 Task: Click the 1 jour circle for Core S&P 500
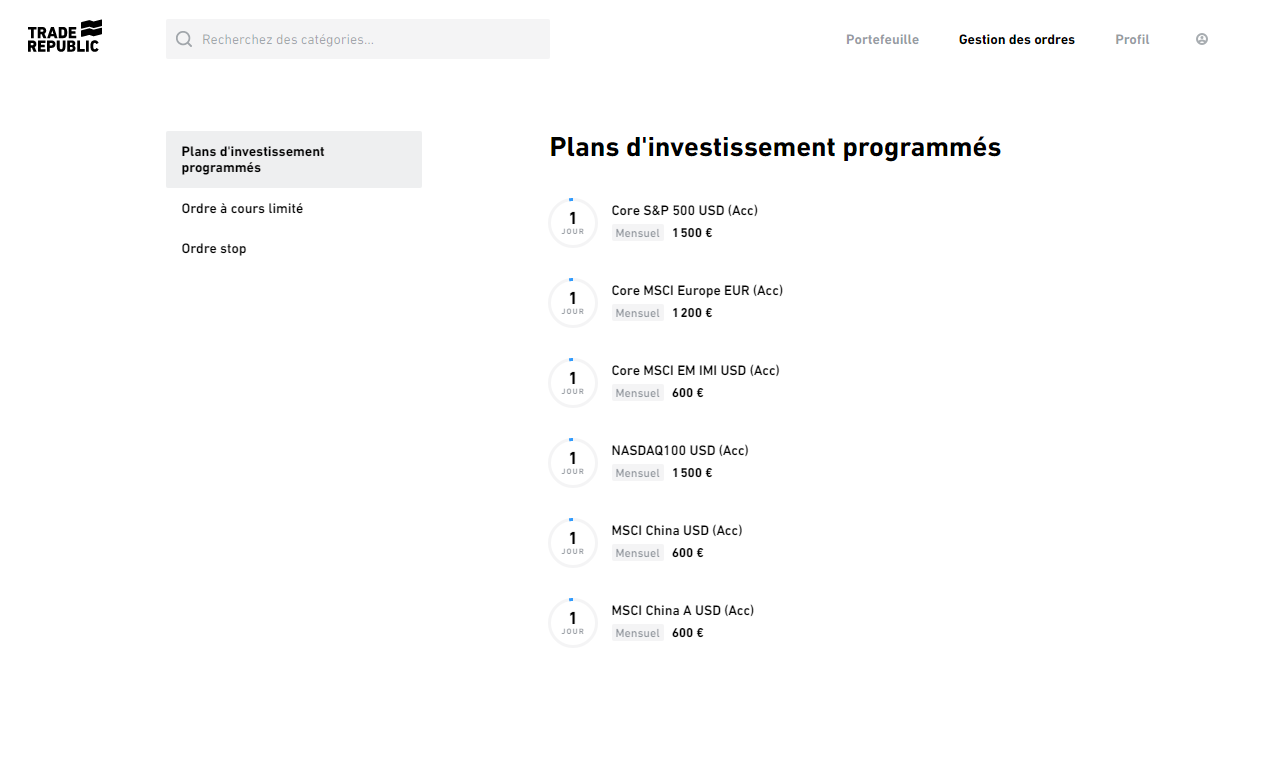pos(573,222)
